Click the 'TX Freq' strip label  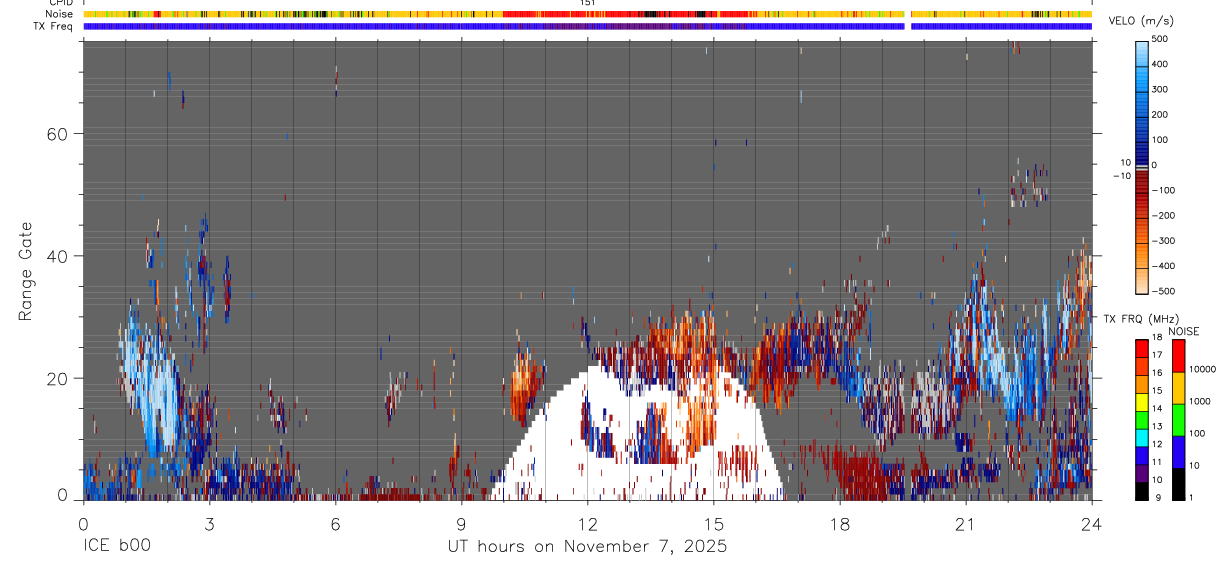point(55,26)
